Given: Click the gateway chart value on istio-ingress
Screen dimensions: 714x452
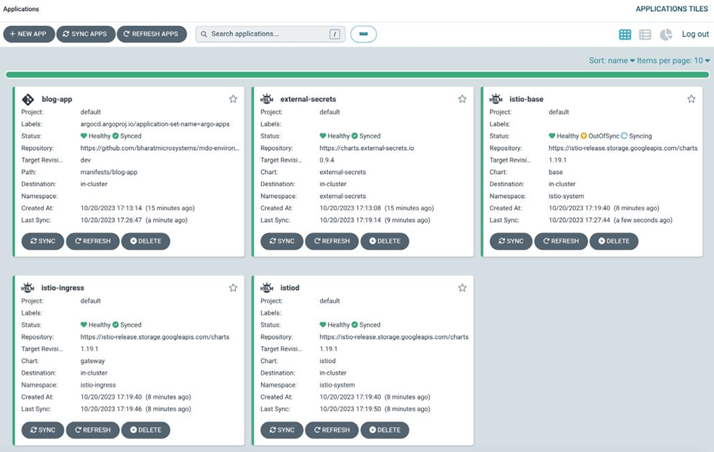Looking at the screenshot, I should [x=93, y=361].
